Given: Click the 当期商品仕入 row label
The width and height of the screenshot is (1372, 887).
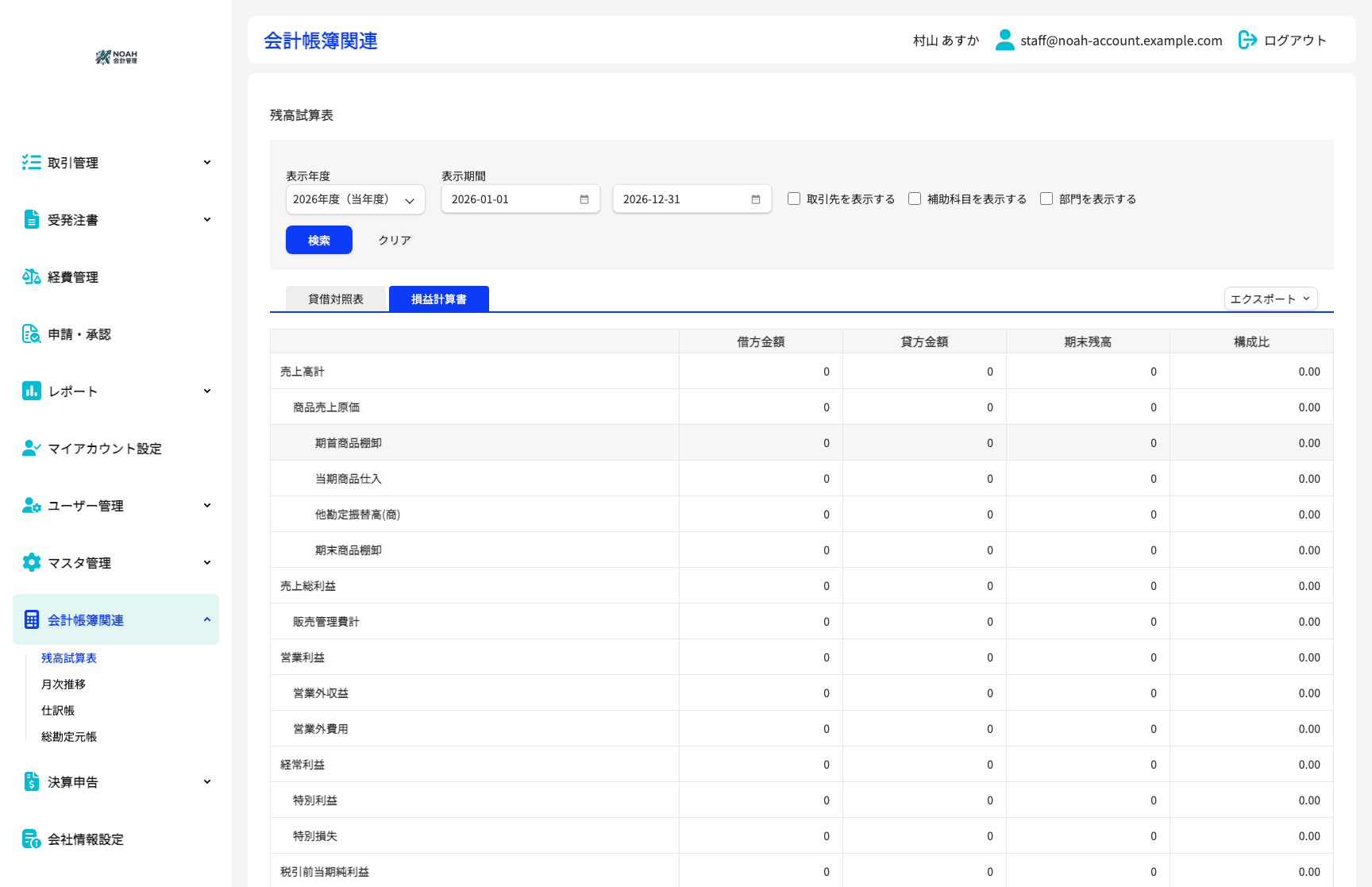Looking at the screenshot, I should click(349, 479).
